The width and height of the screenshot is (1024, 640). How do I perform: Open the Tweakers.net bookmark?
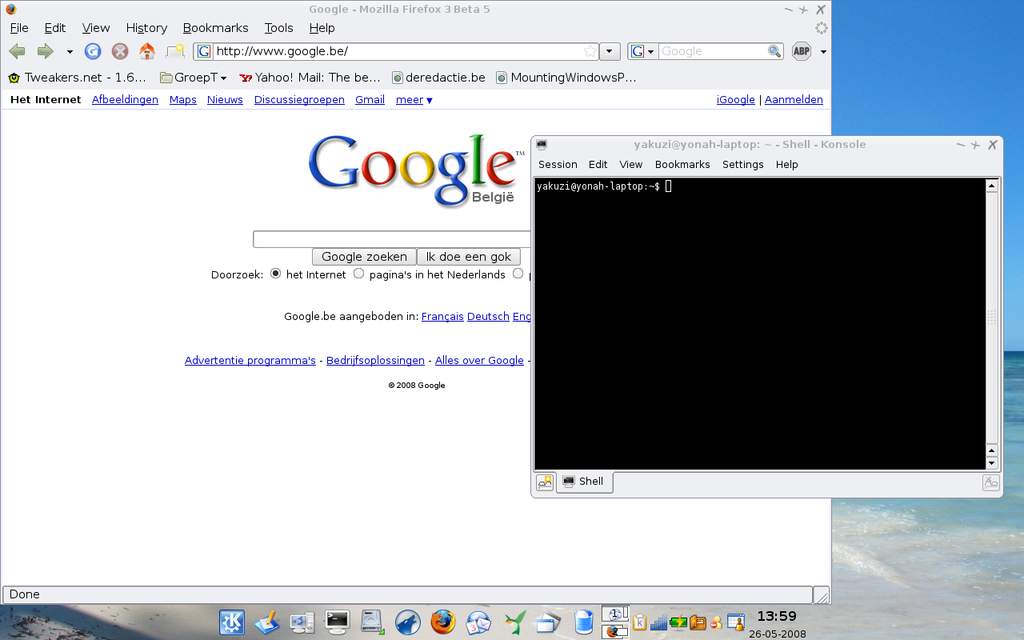[x=77, y=78]
